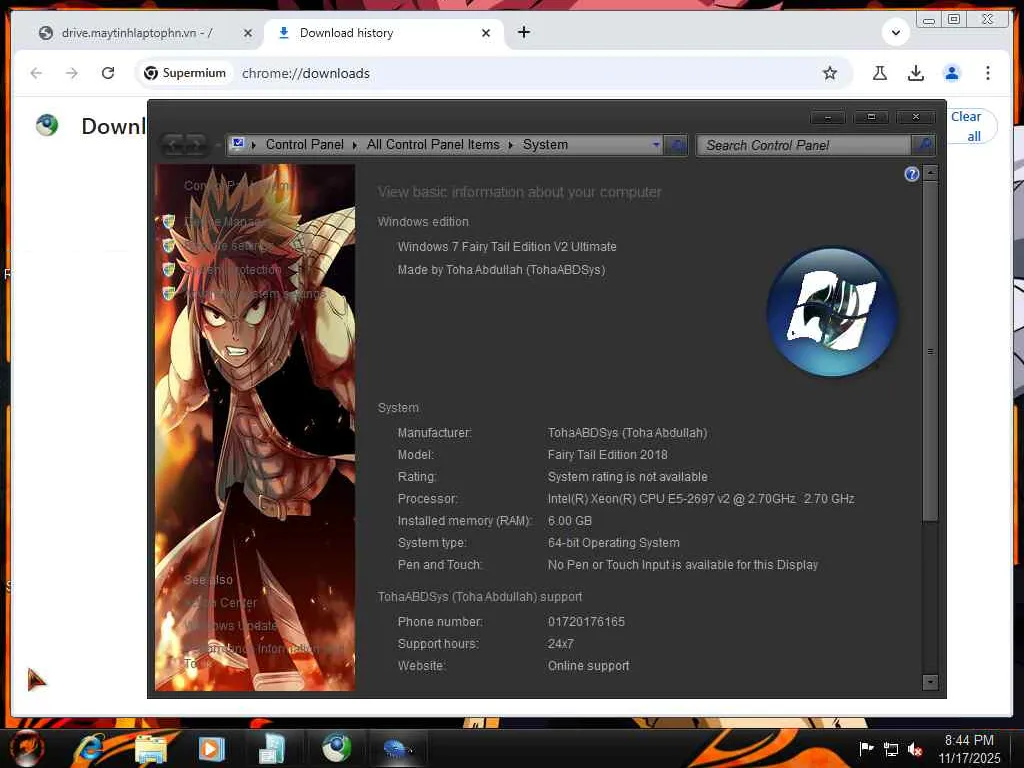Open the network tray icon

point(891,750)
